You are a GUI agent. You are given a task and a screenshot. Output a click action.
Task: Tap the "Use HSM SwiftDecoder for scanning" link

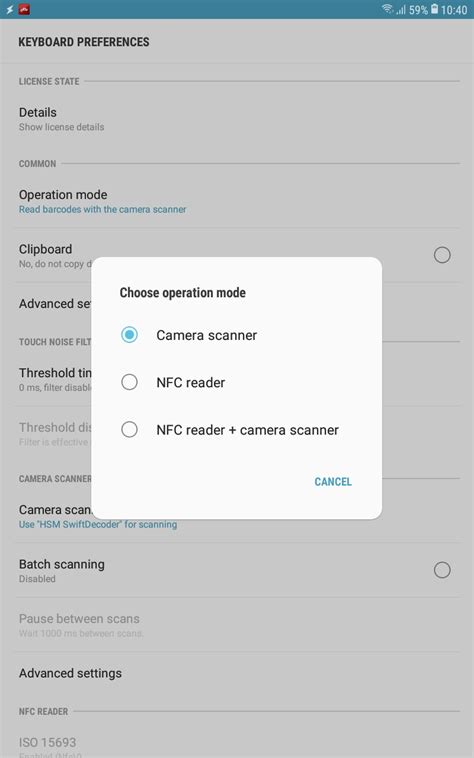tap(98, 524)
